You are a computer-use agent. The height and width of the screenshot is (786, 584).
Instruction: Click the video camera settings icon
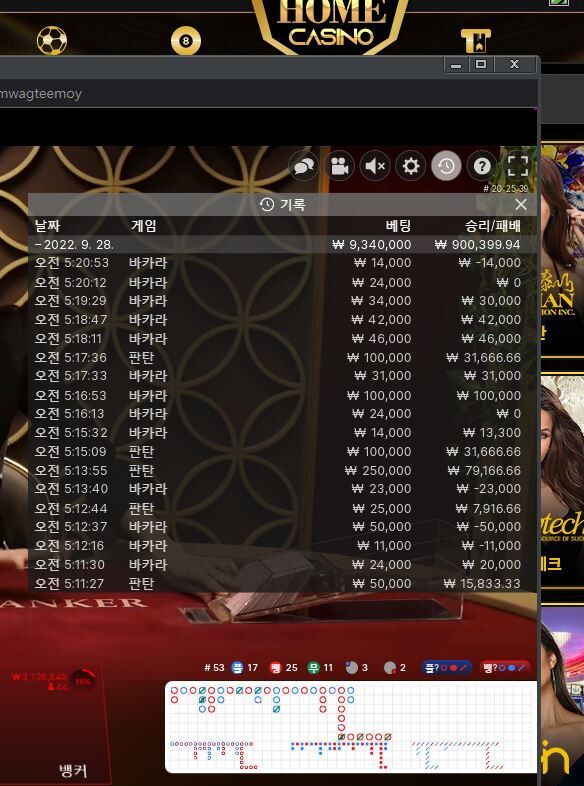point(339,166)
